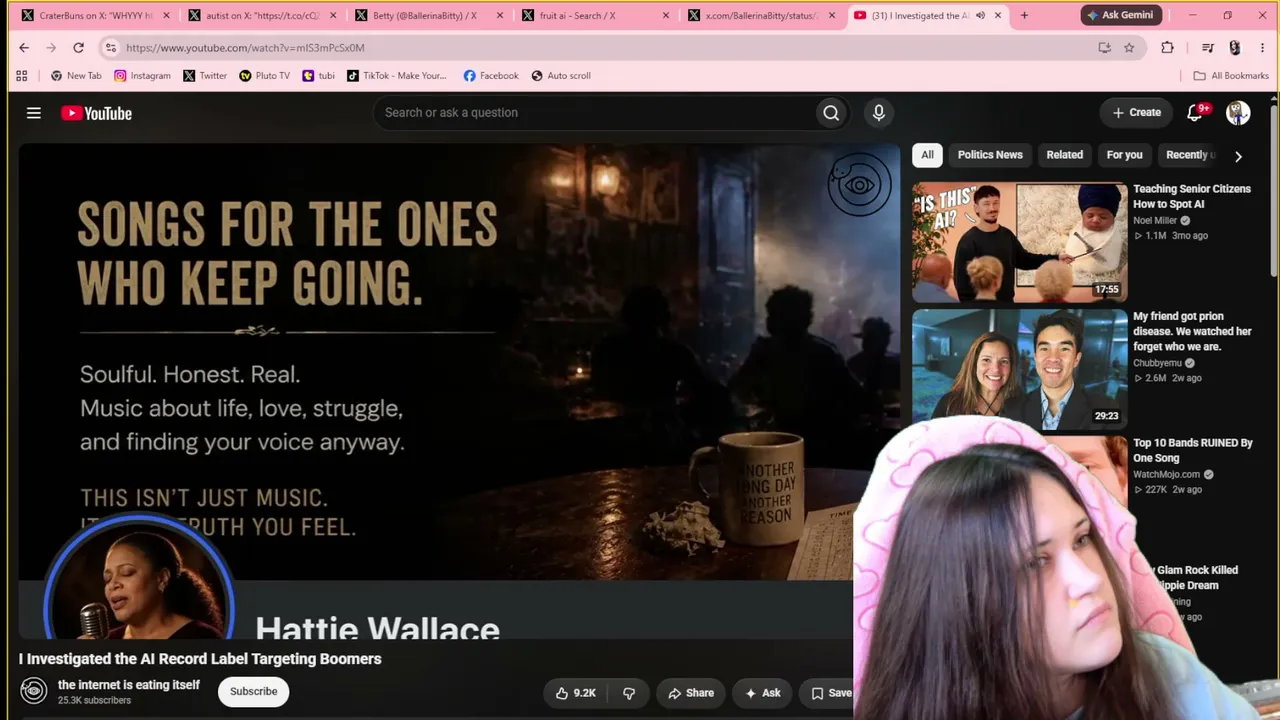
Task: Open the media controls in toolbar
Action: tap(1208, 47)
